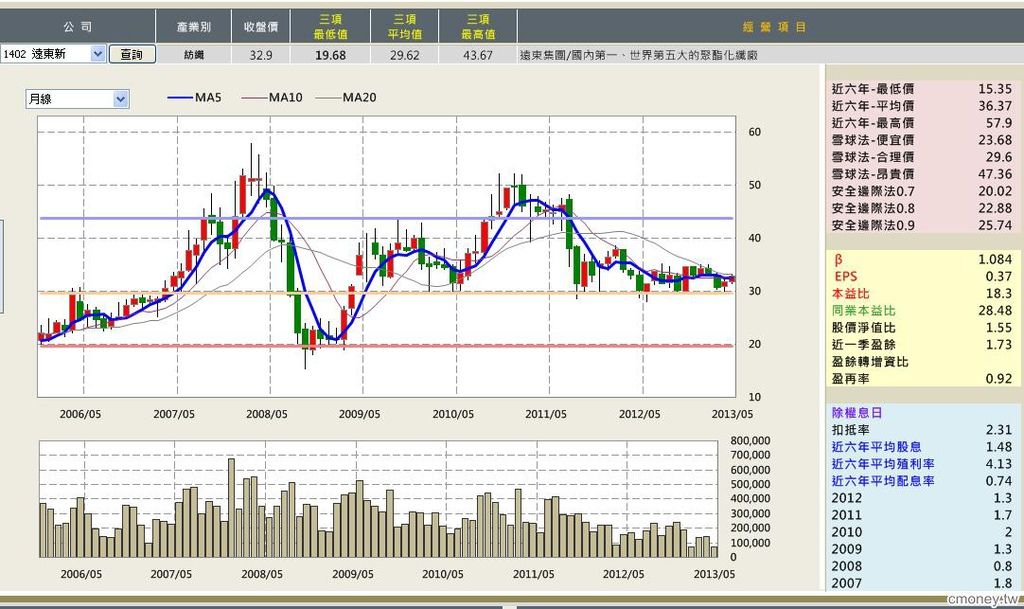Click the average value 29.62
The height and width of the screenshot is (609, 1024).
tap(404, 55)
